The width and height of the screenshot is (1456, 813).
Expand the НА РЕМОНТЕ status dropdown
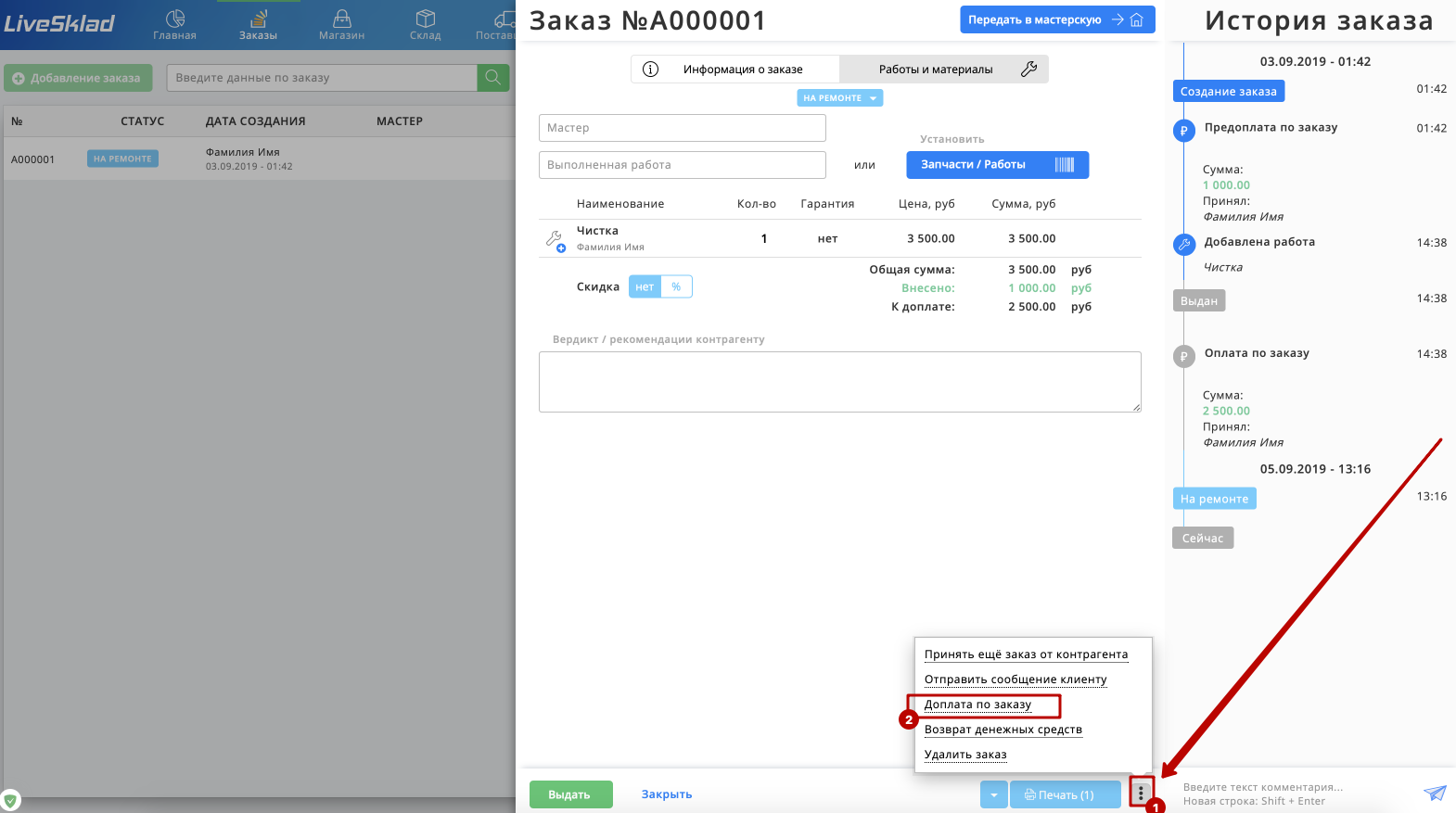pyautogui.click(x=839, y=98)
